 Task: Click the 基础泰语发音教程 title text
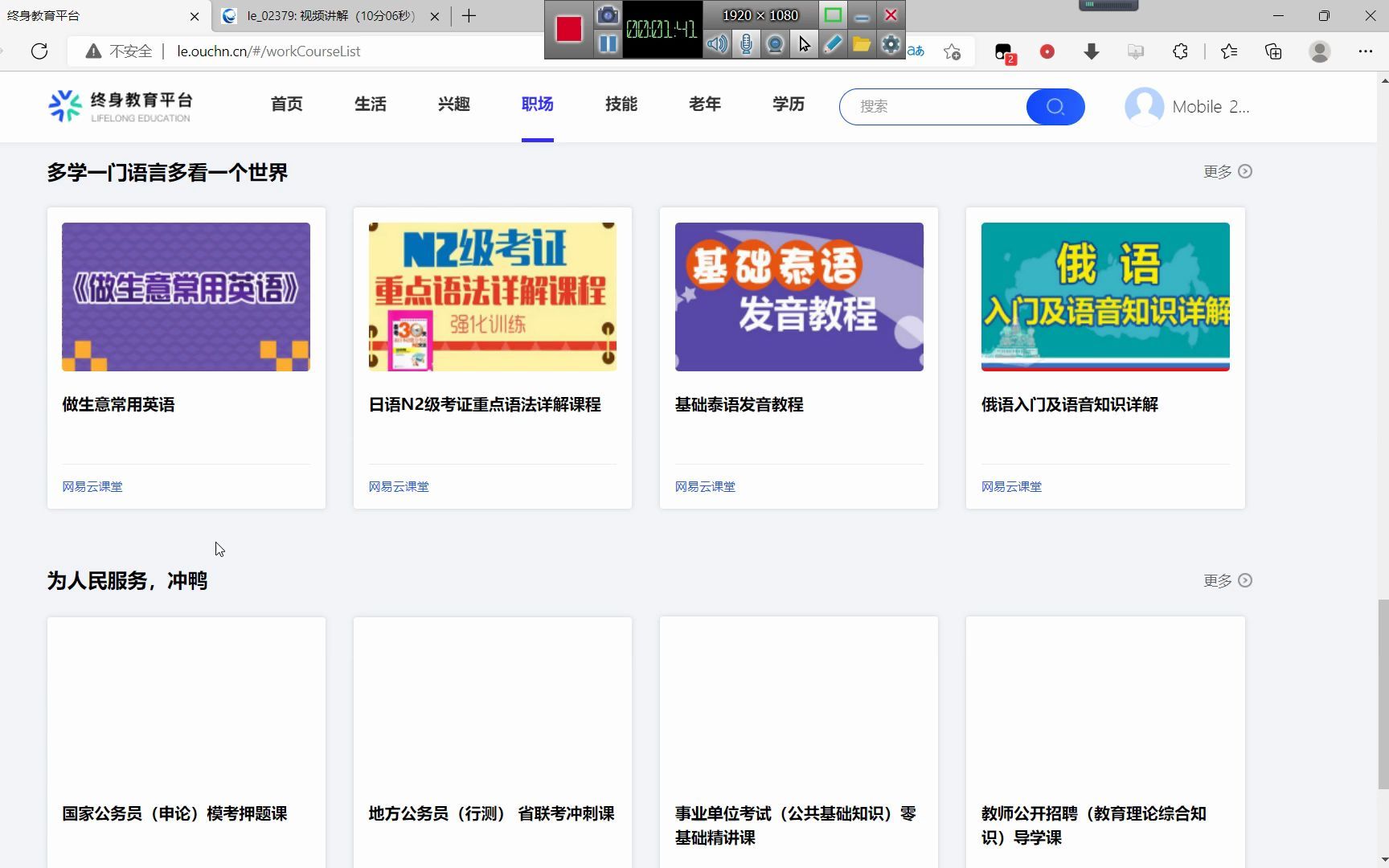[x=740, y=404]
